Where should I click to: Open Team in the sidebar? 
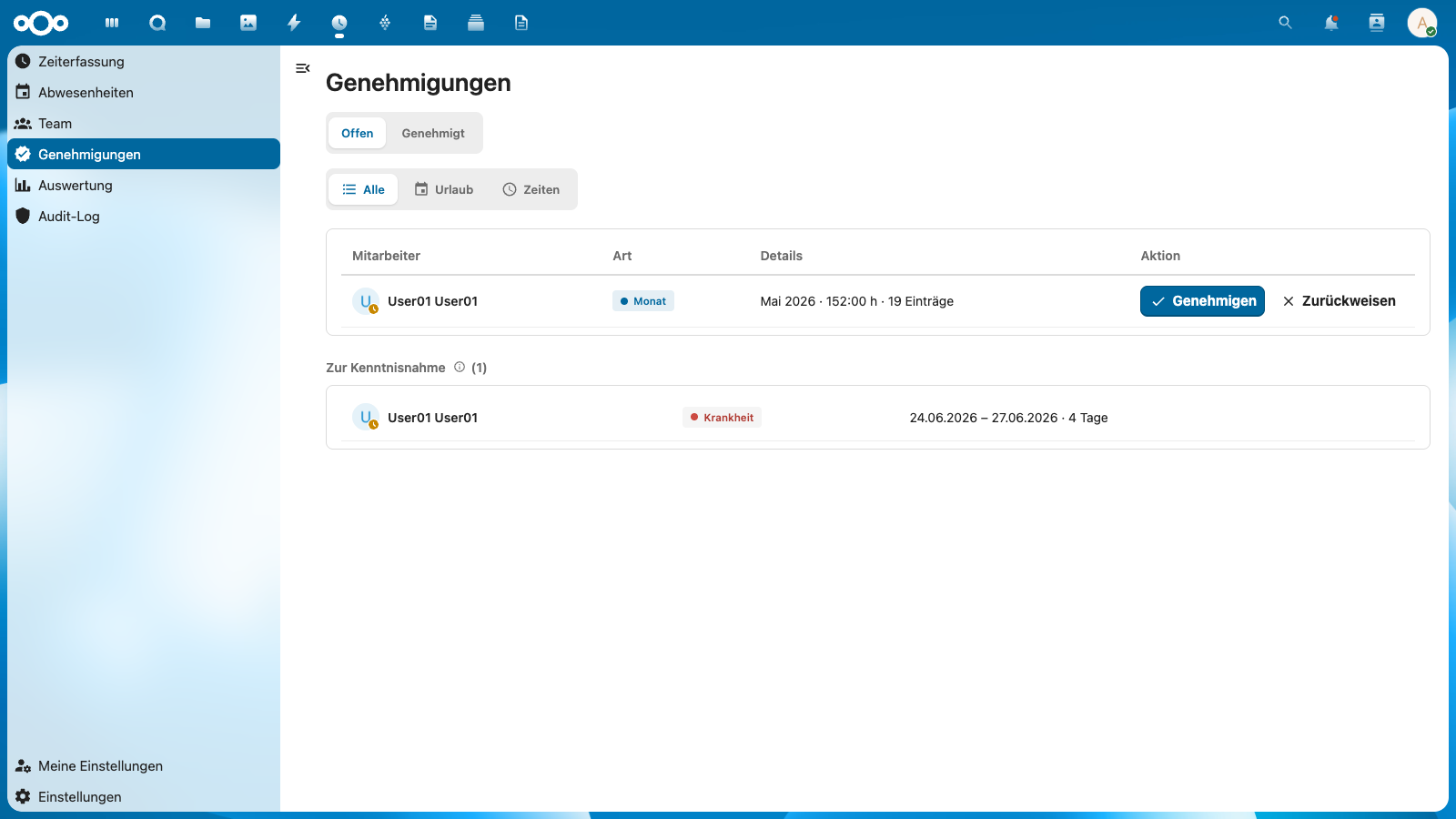click(x=144, y=124)
